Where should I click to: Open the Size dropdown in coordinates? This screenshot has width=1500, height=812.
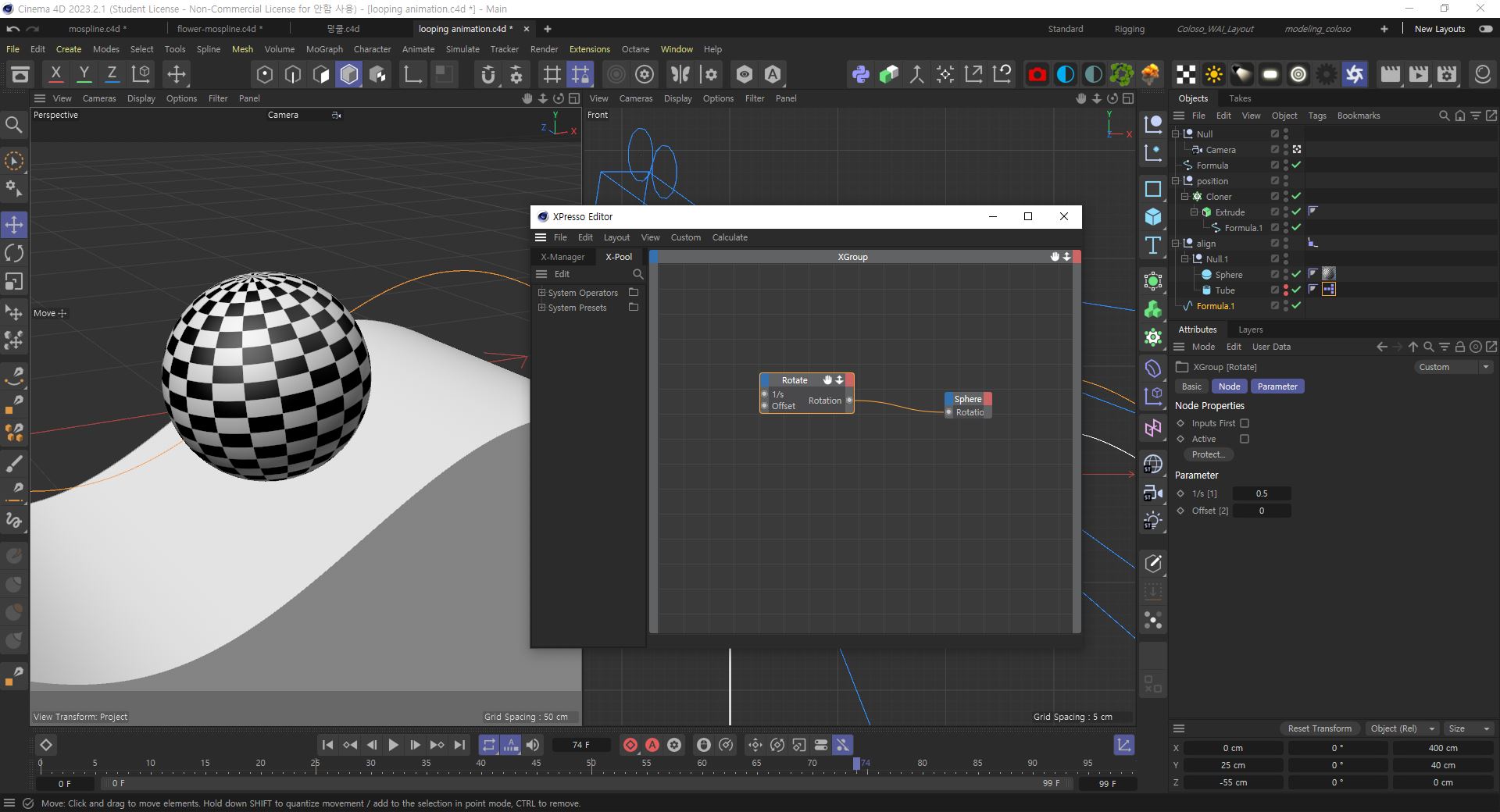tap(1469, 728)
